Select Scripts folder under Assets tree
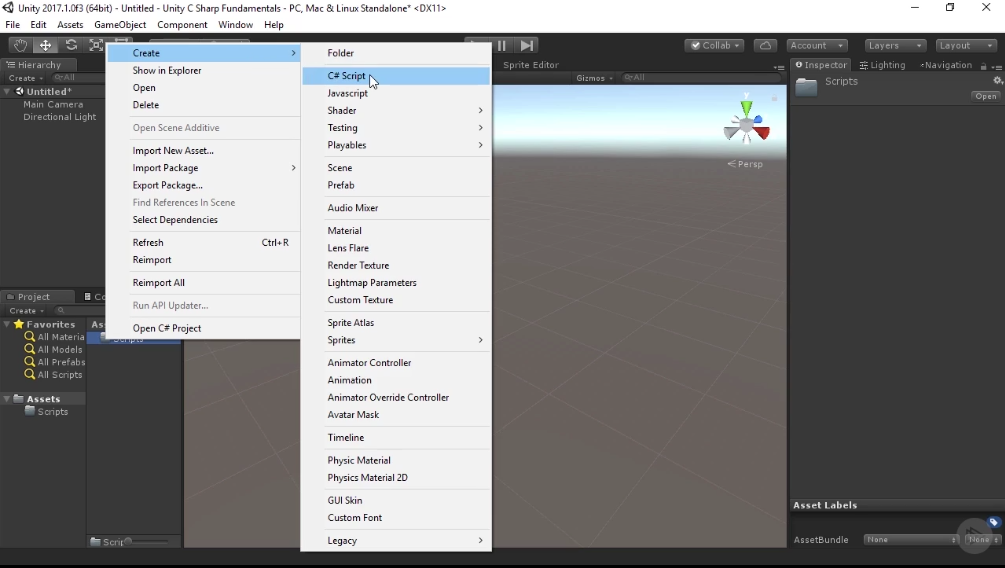Screen dimensions: 1005x568 click(46, 412)
